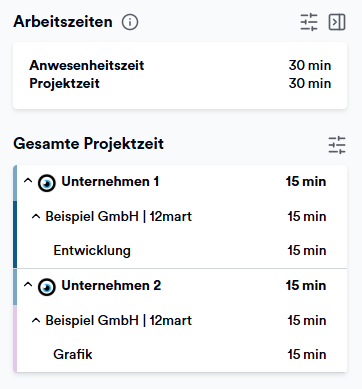
Task: Collapse the Unternehmen 1 group chevron
Action: (28, 181)
